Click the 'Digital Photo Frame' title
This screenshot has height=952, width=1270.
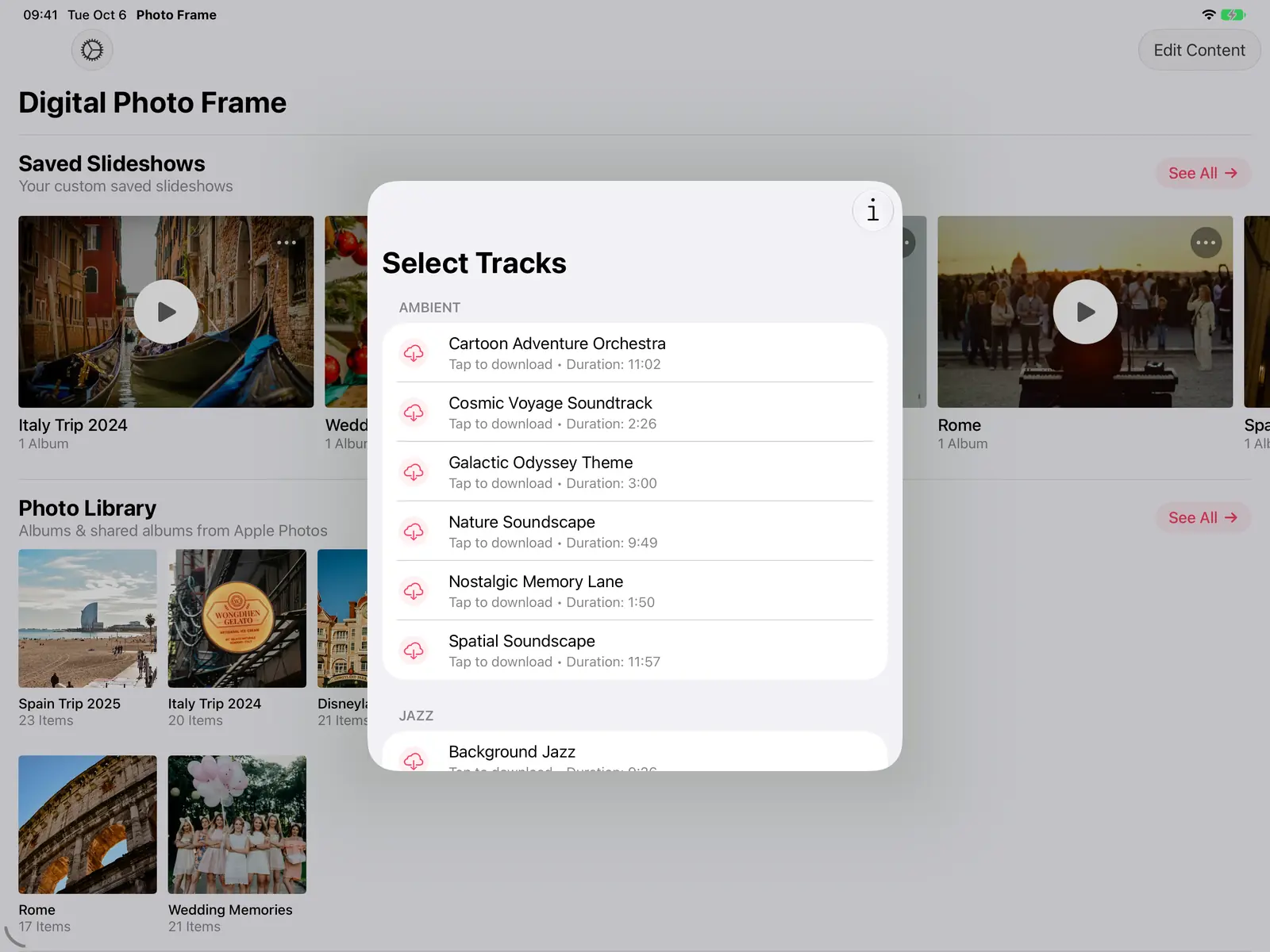coord(152,102)
